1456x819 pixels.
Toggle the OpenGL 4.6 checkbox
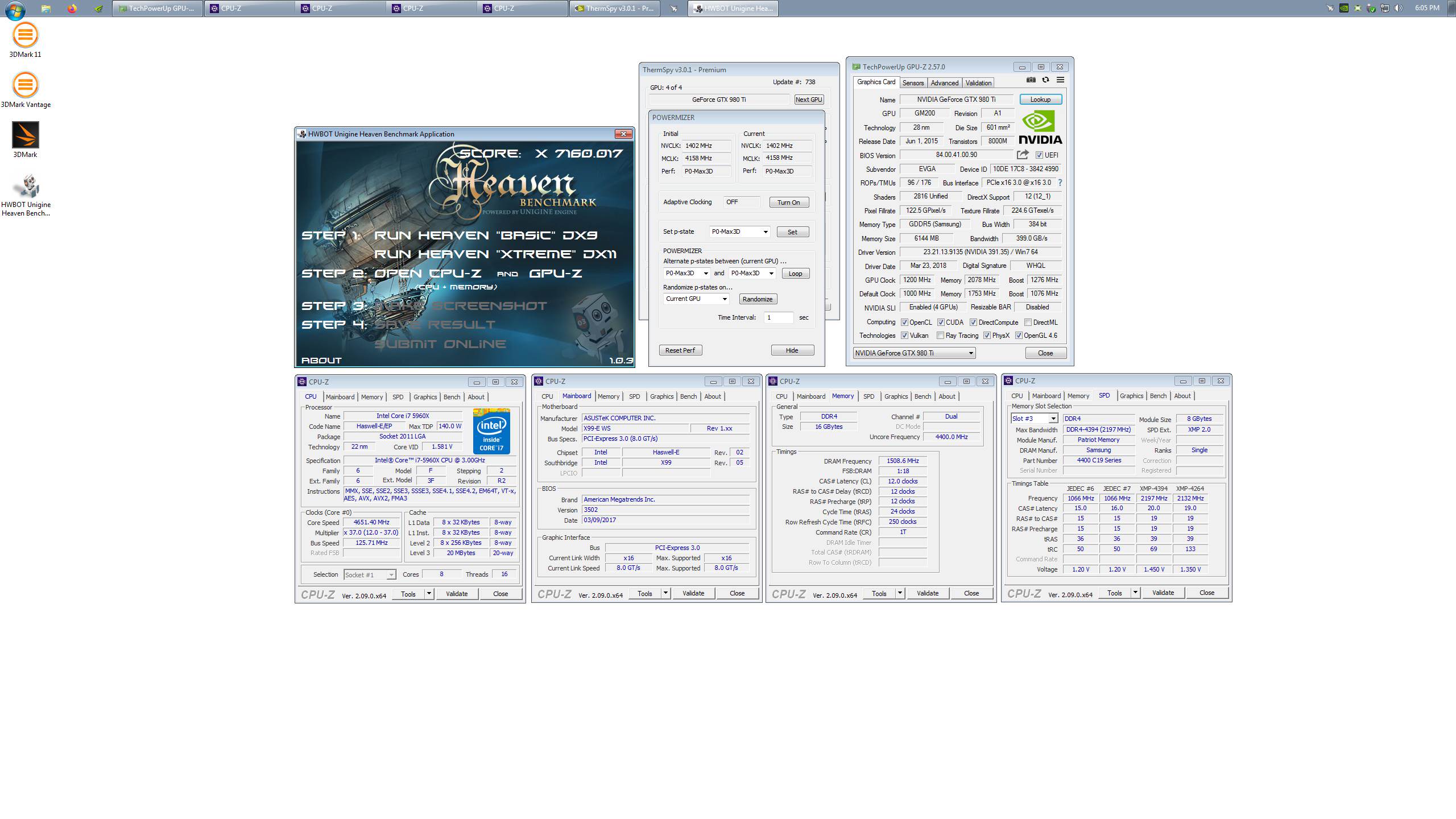(x=1019, y=336)
